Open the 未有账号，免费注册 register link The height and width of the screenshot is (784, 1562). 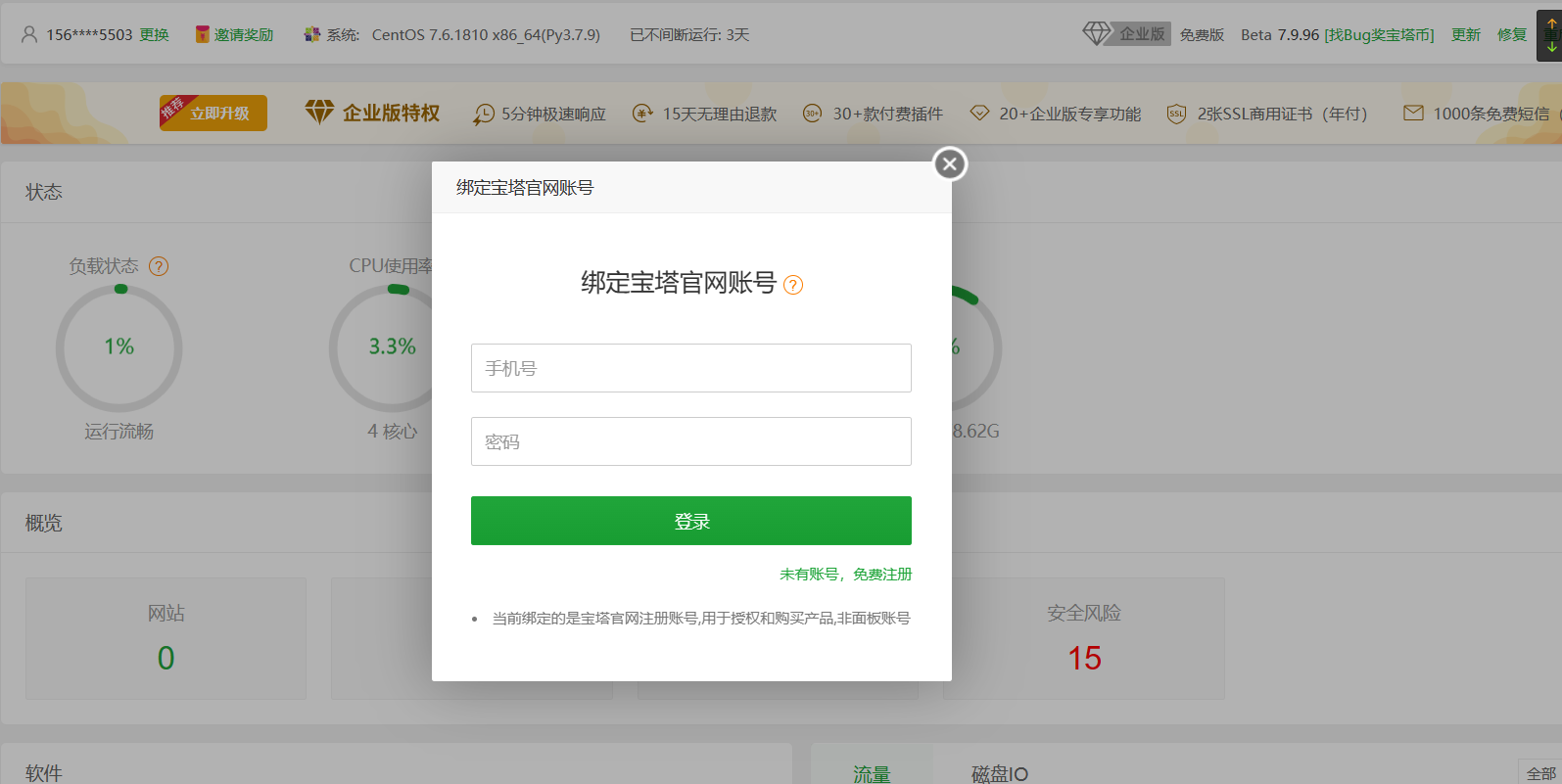point(845,575)
